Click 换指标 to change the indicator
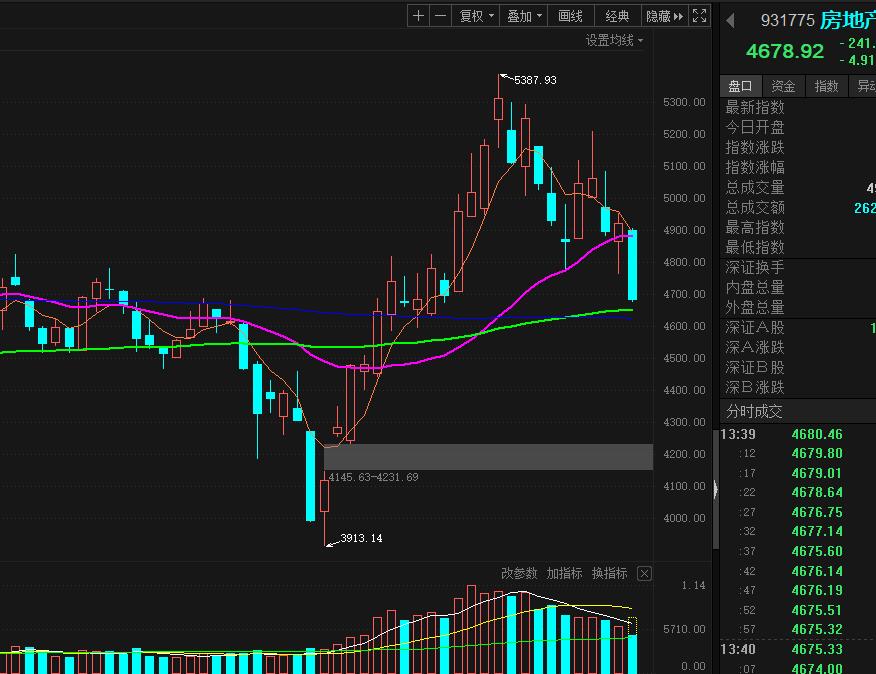 click(610, 573)
